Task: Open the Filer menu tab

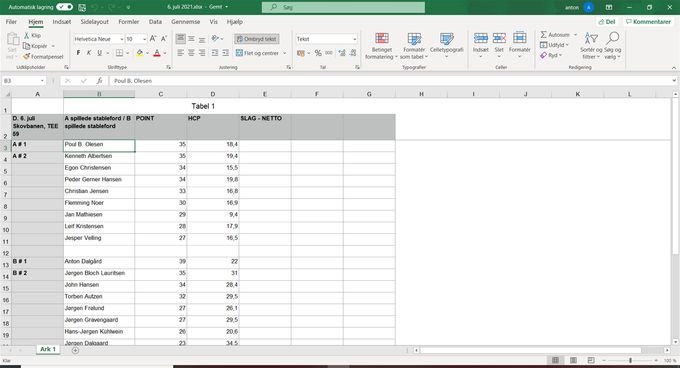Action: (11, 22)
